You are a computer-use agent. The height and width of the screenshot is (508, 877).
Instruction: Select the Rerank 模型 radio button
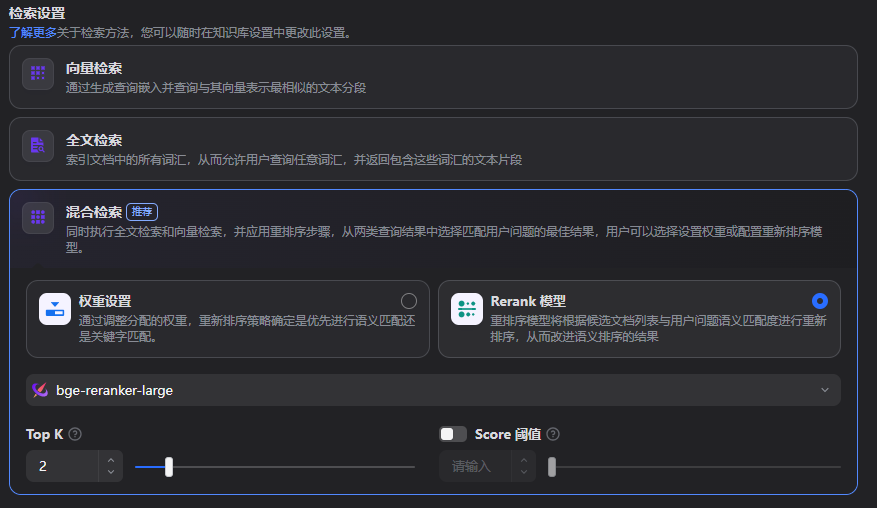coord(820,301)
